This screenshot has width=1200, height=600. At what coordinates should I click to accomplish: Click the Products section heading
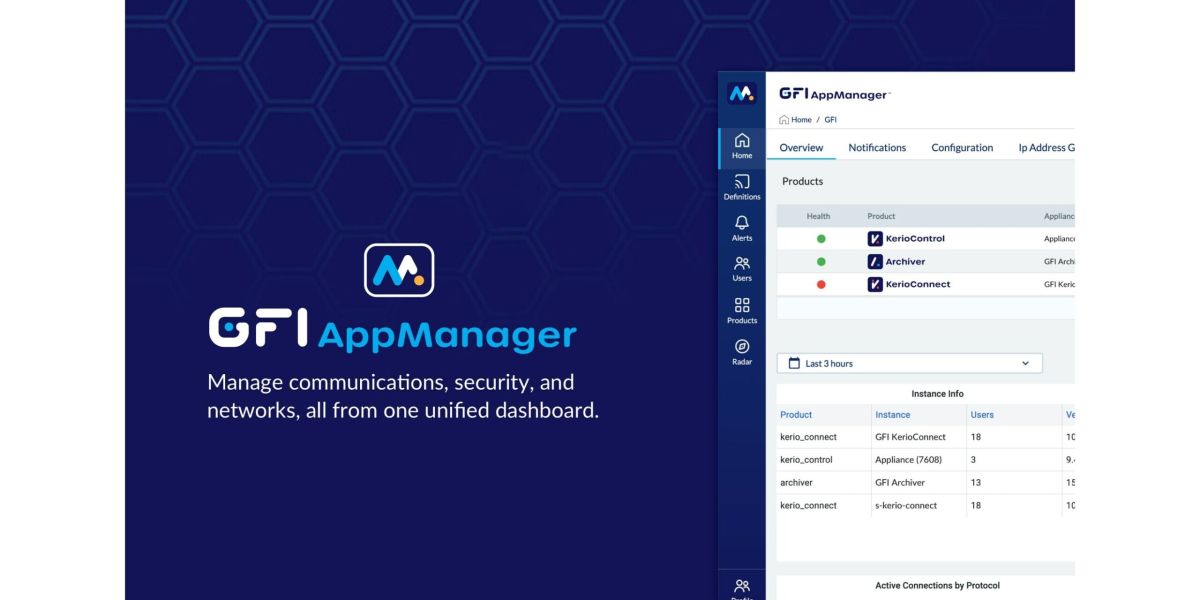click(x=802, y=182)
